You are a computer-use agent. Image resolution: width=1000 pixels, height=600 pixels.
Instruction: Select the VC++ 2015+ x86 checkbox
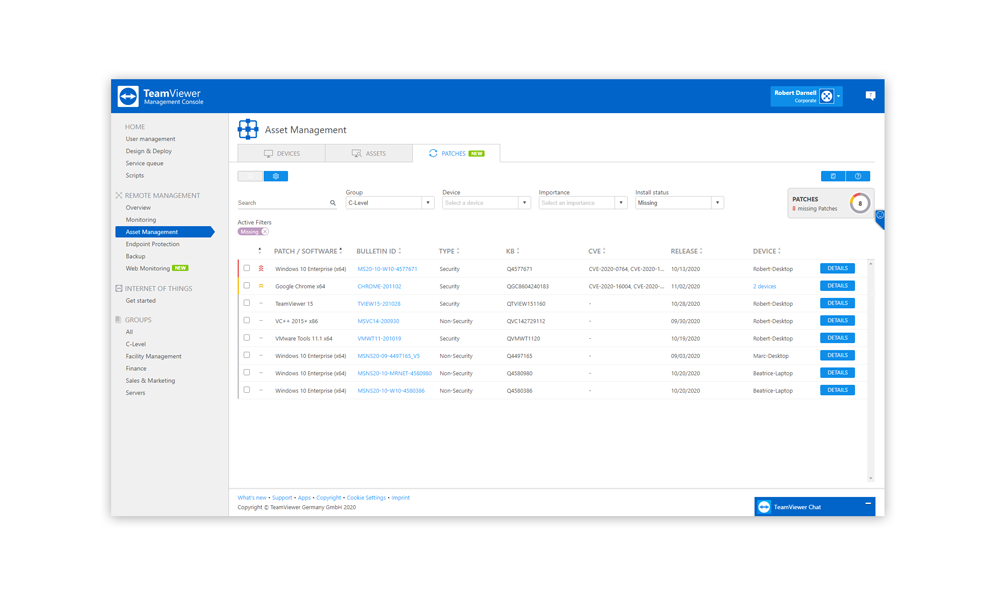tap(247, 320)
